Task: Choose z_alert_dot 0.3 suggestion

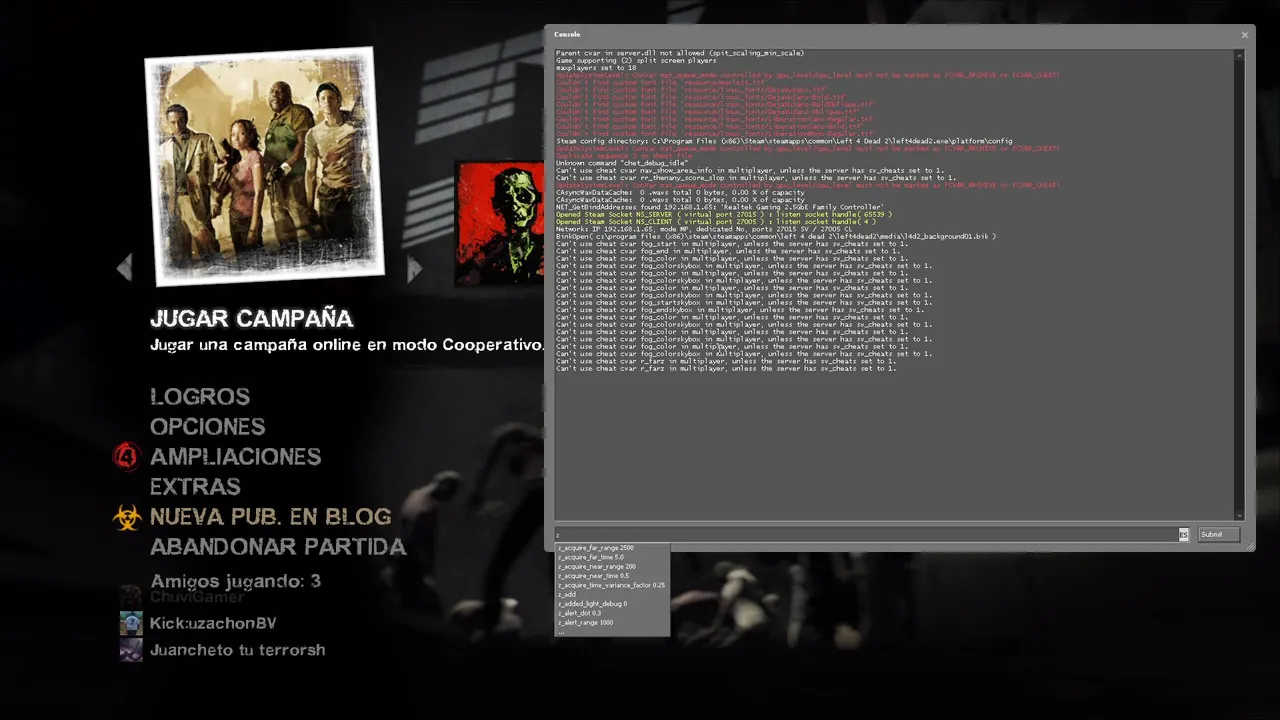Action: pyautogui.click(x=580, y=613)
